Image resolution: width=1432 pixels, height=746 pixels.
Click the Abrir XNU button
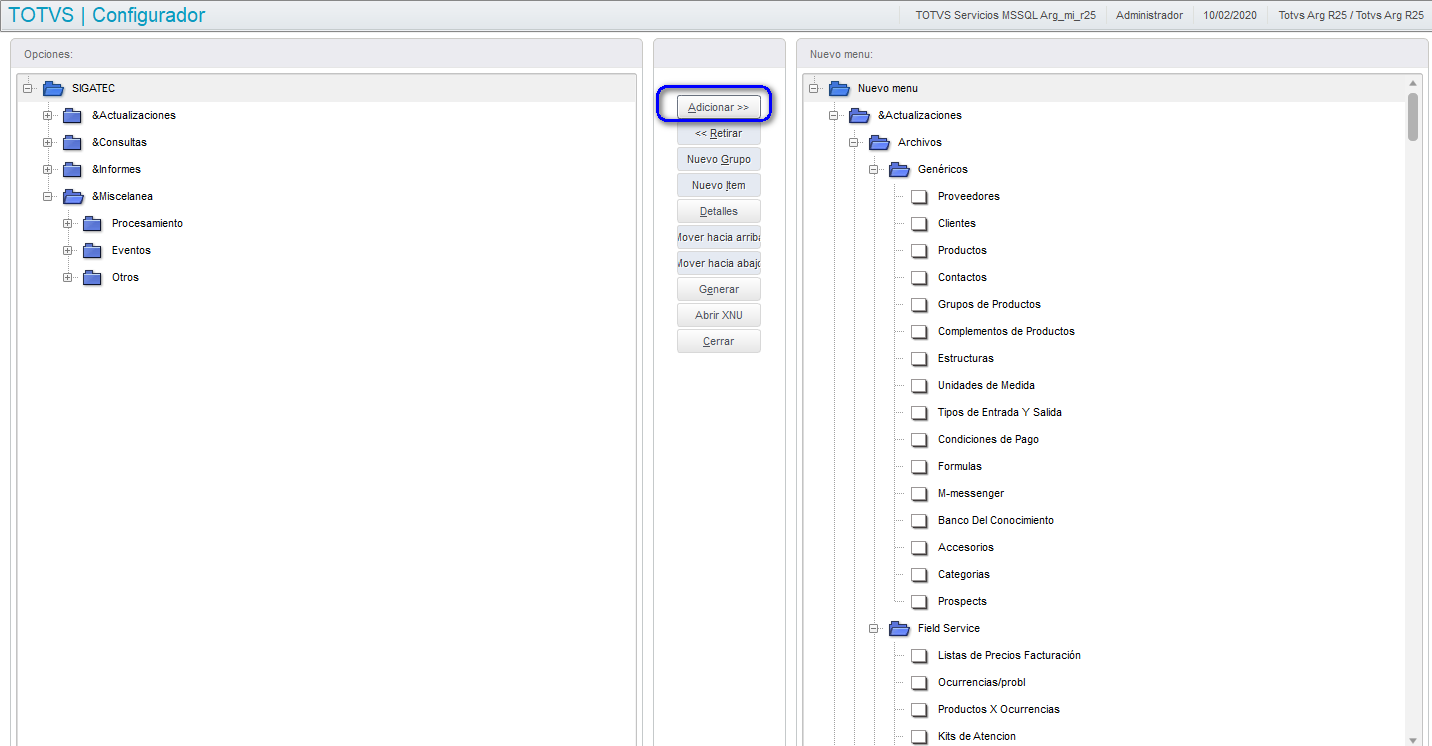pos(718,315)
